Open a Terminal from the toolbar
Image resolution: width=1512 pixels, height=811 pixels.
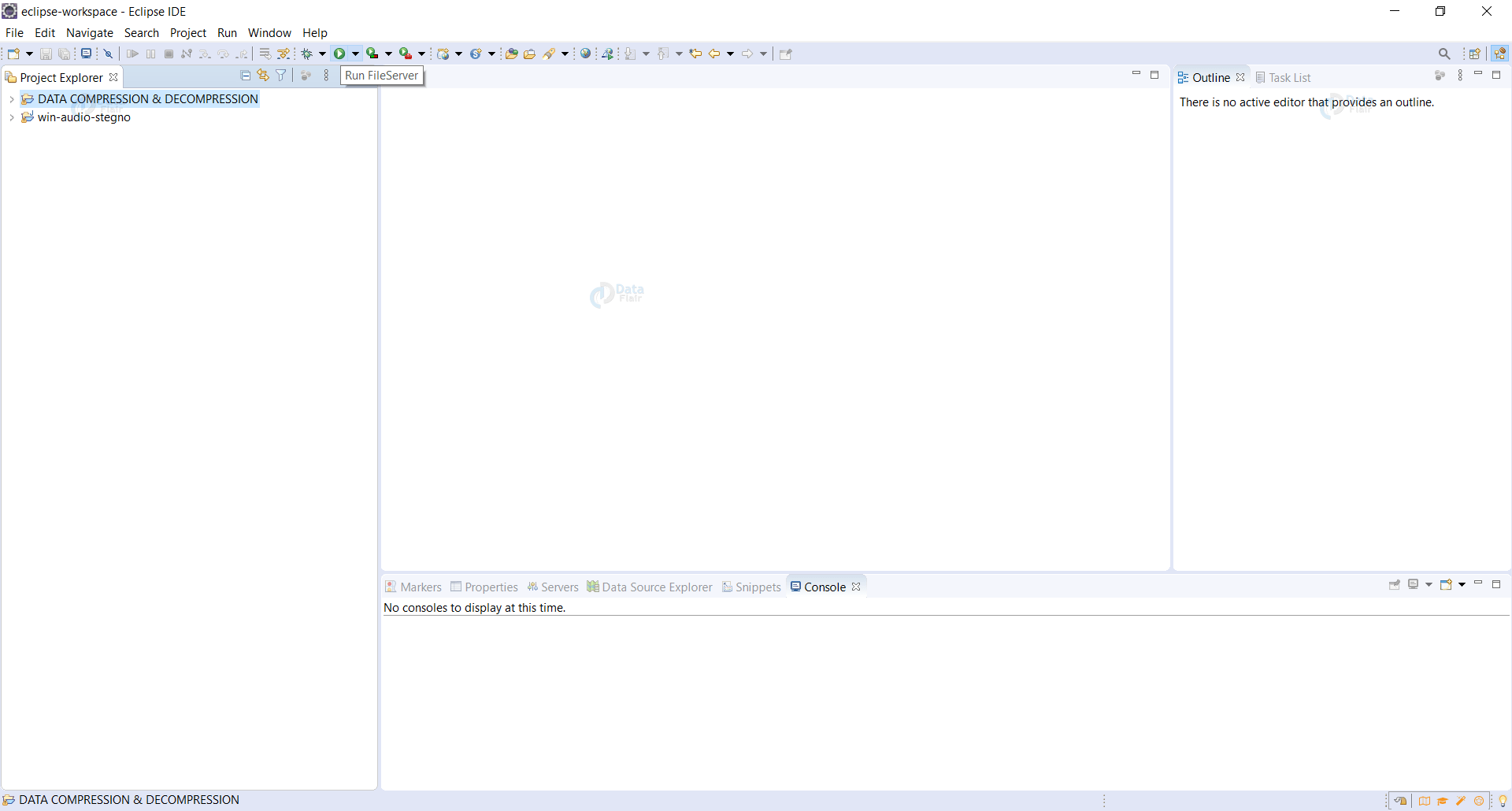[87, 54]
